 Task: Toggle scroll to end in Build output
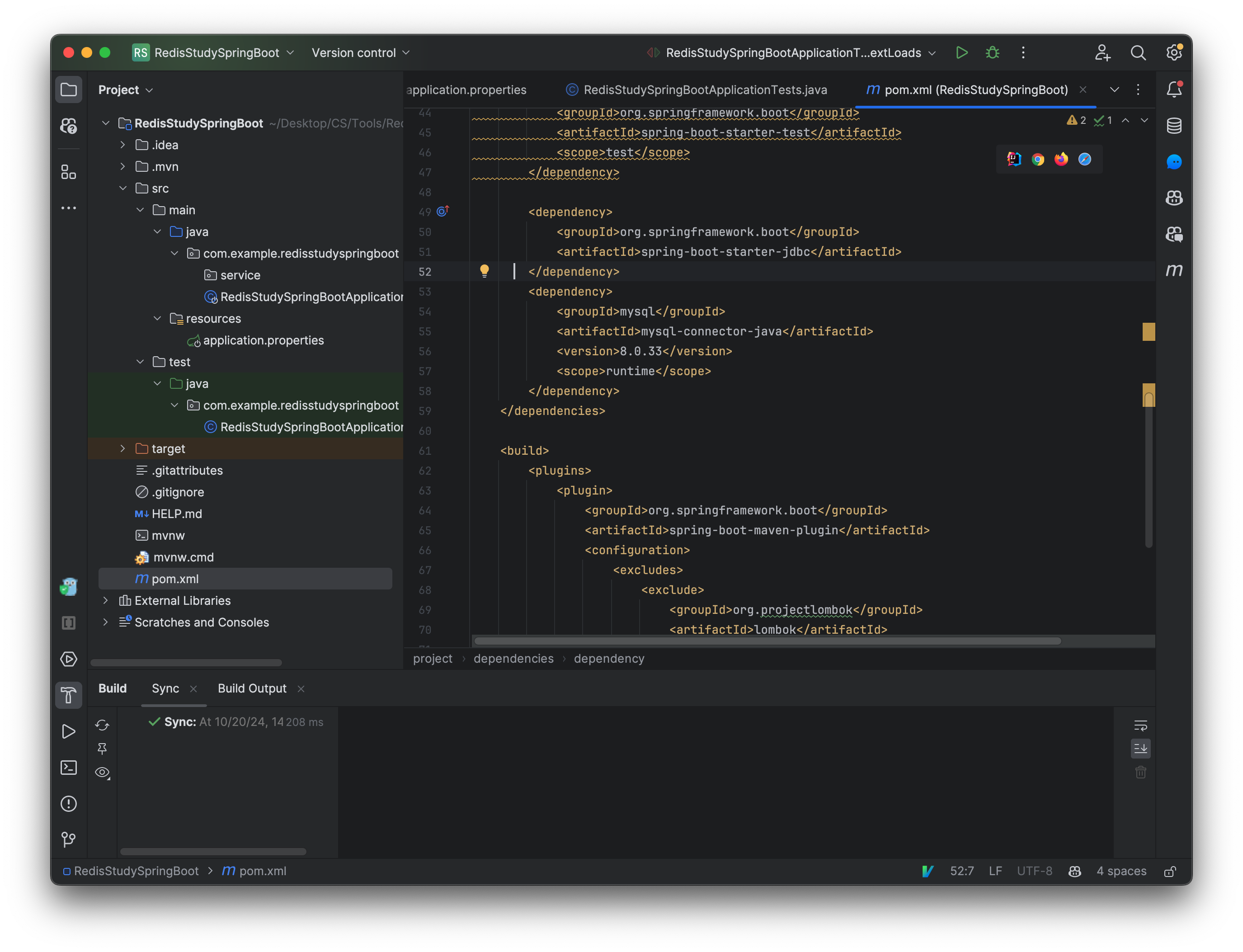(x=1140, y=749)
